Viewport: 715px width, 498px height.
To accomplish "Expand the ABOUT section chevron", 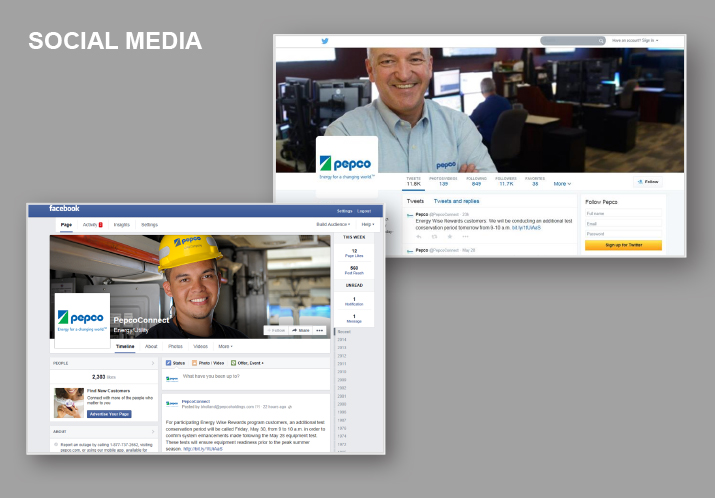I will (x=153, y=431).
